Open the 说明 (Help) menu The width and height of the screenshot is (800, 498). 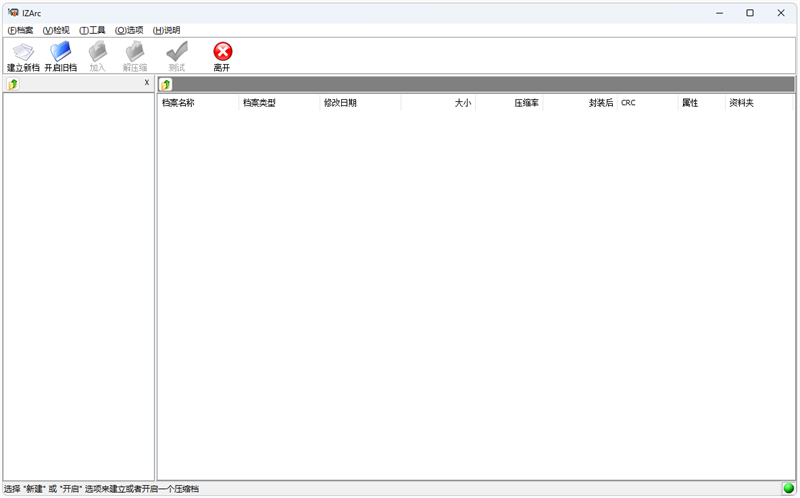[x=166, y=30]
